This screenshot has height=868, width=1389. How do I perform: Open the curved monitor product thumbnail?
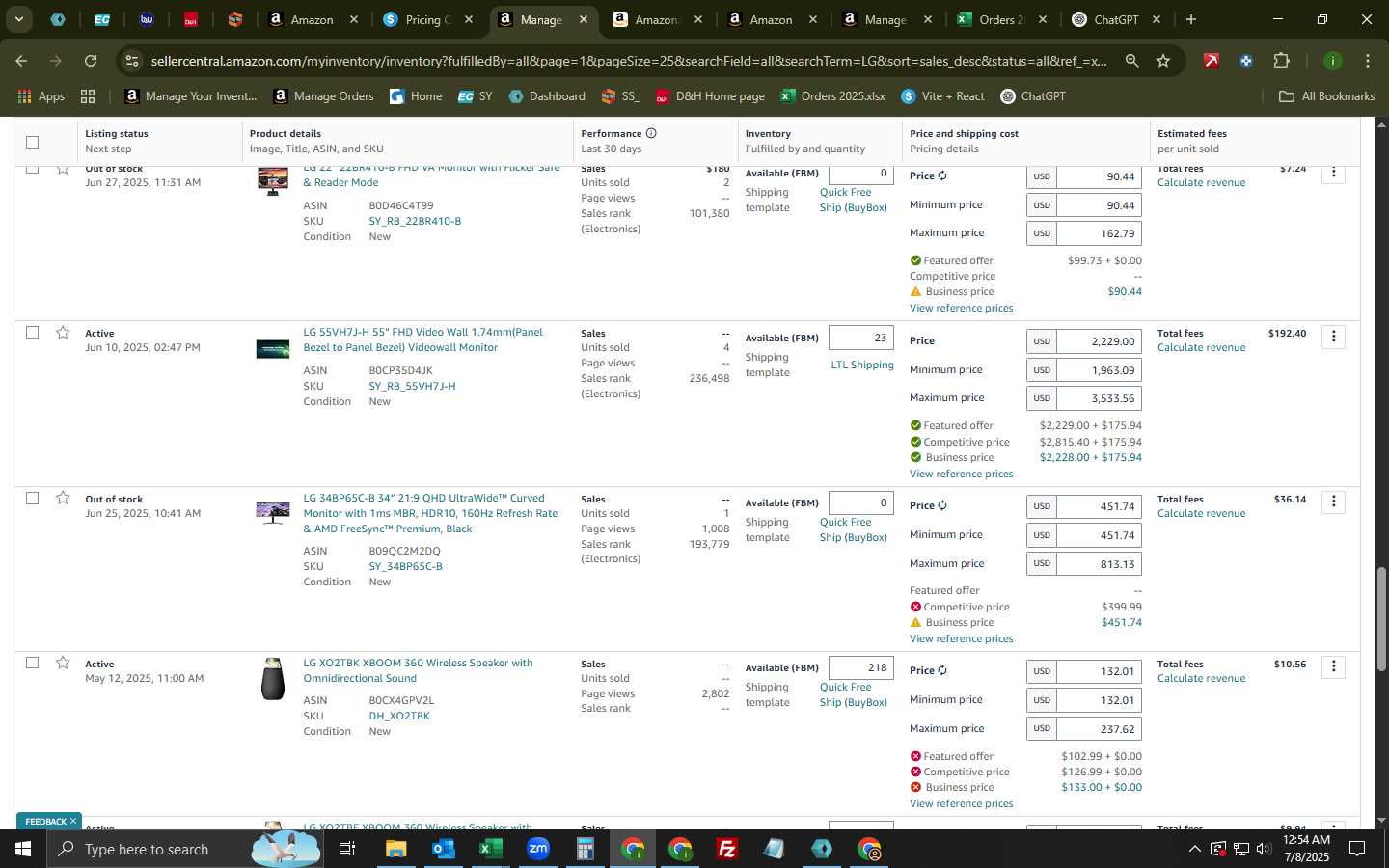(x=273, y=513)
